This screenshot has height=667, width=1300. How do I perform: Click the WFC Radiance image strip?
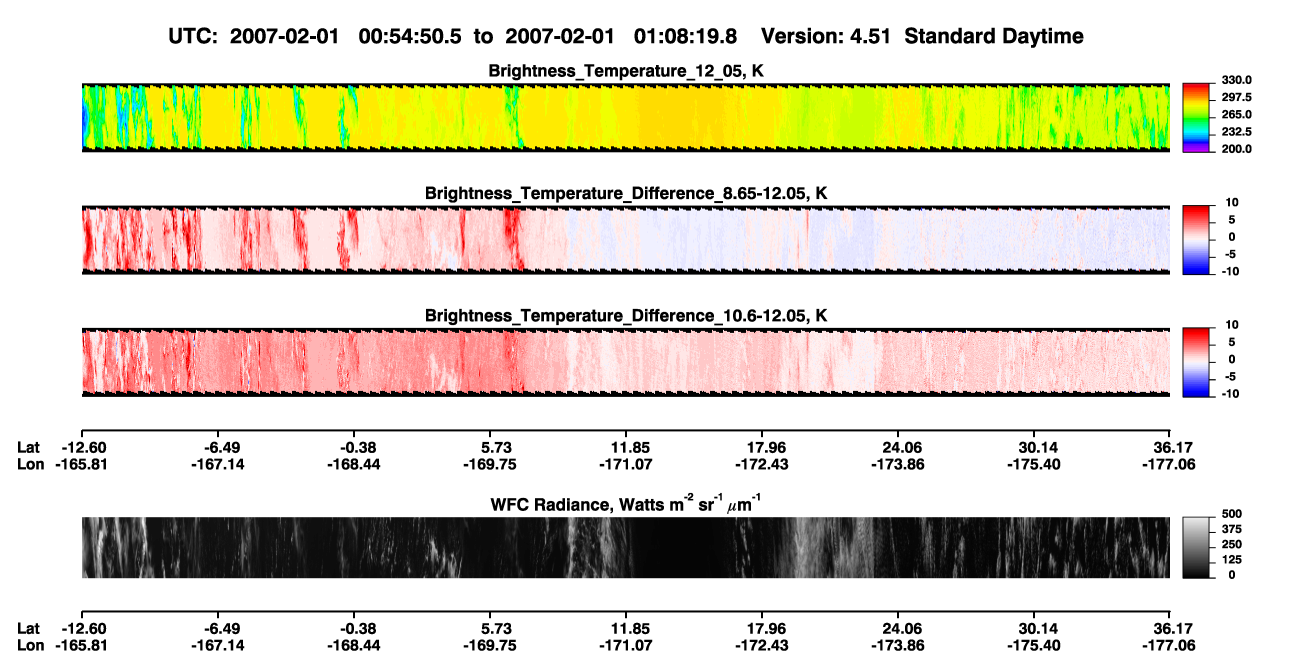[625, 547]
